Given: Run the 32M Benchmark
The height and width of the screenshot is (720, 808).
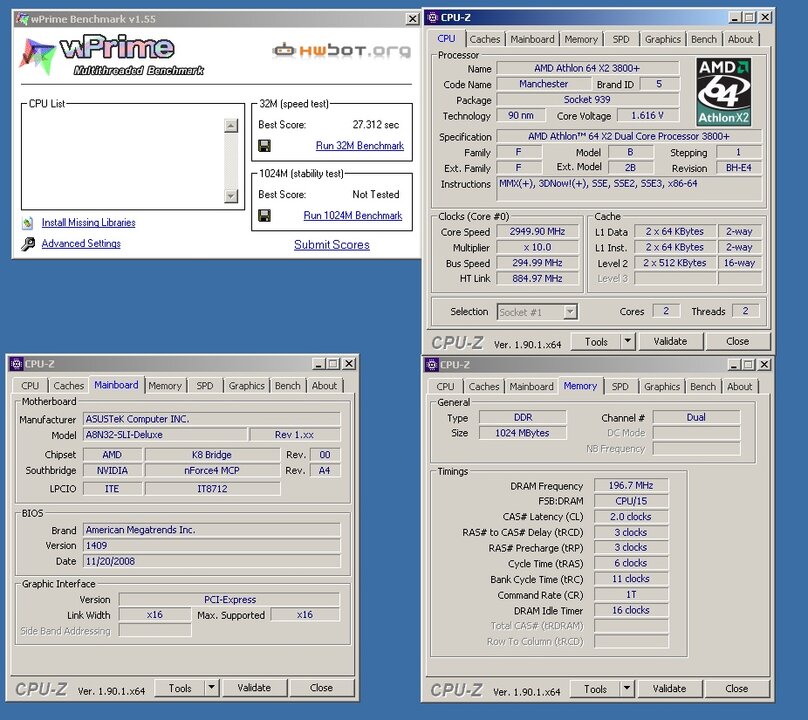Looking at the screenshot, I should coord(360,146).
